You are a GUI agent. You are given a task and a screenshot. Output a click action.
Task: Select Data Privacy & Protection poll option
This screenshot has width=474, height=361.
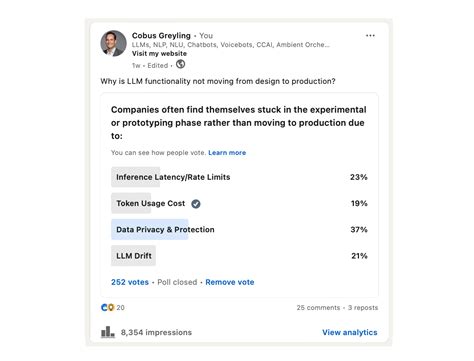tap(239, 229)
